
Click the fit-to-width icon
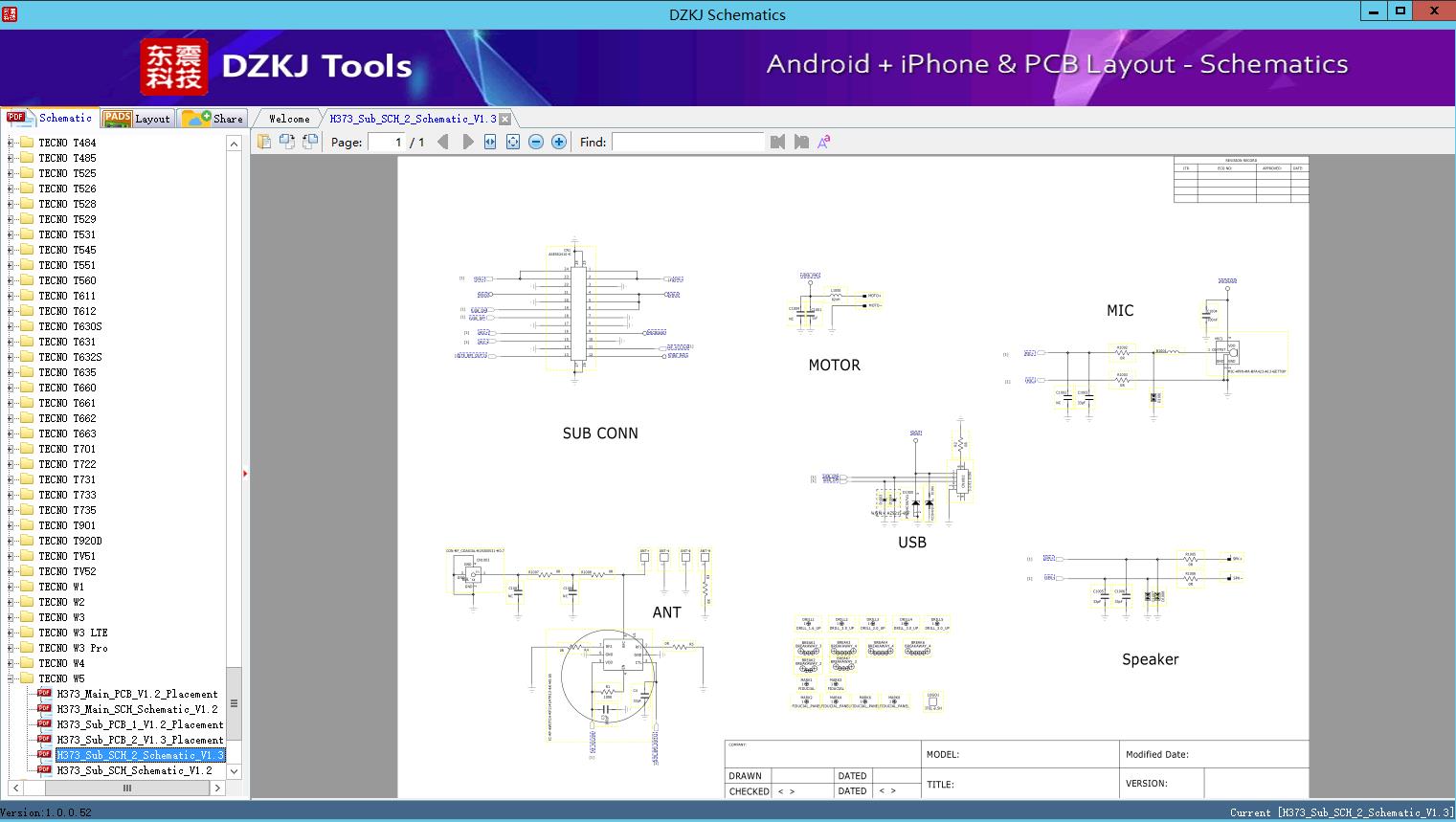click(x=490, y=142)
